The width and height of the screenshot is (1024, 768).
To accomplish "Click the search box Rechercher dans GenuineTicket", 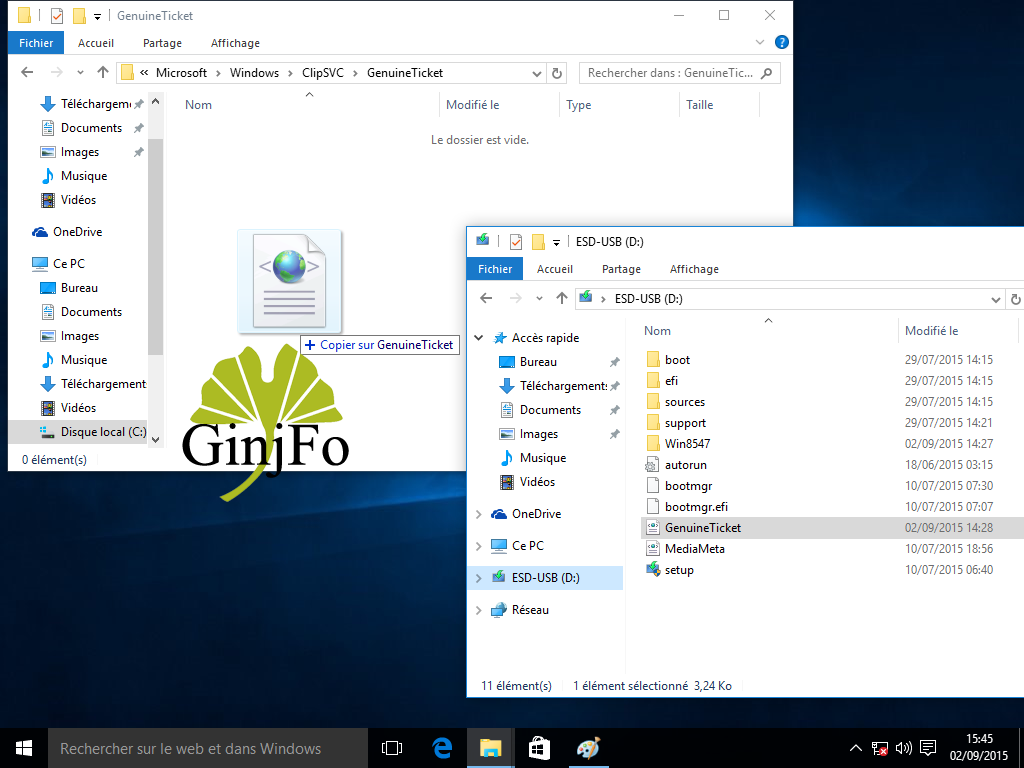I will point(679,73).
